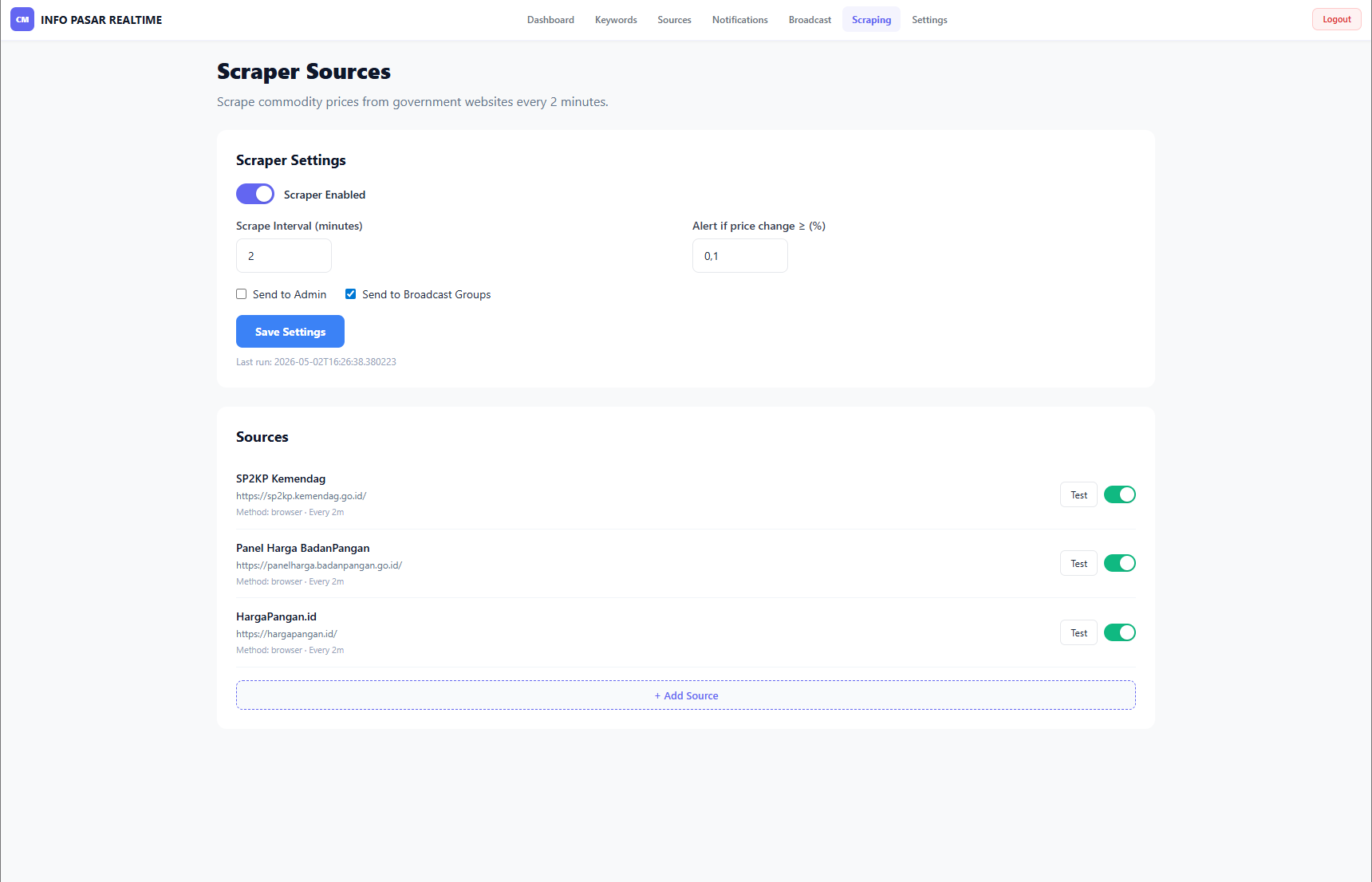Click the panelharga.badanpangan.go.id URL text

319,565
